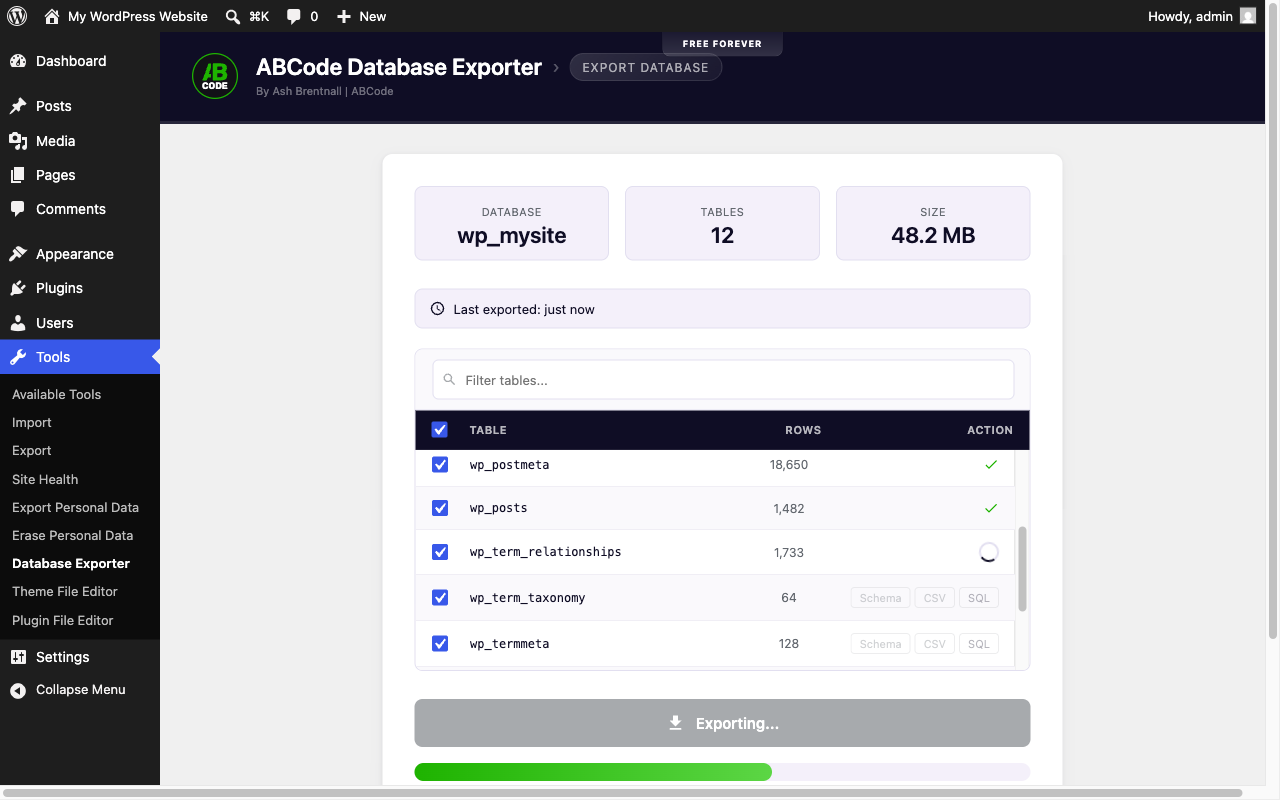The image size is (1280, 800).
Task: Uncheck the wp_posts checkbox
Action: tap(440, 508)
